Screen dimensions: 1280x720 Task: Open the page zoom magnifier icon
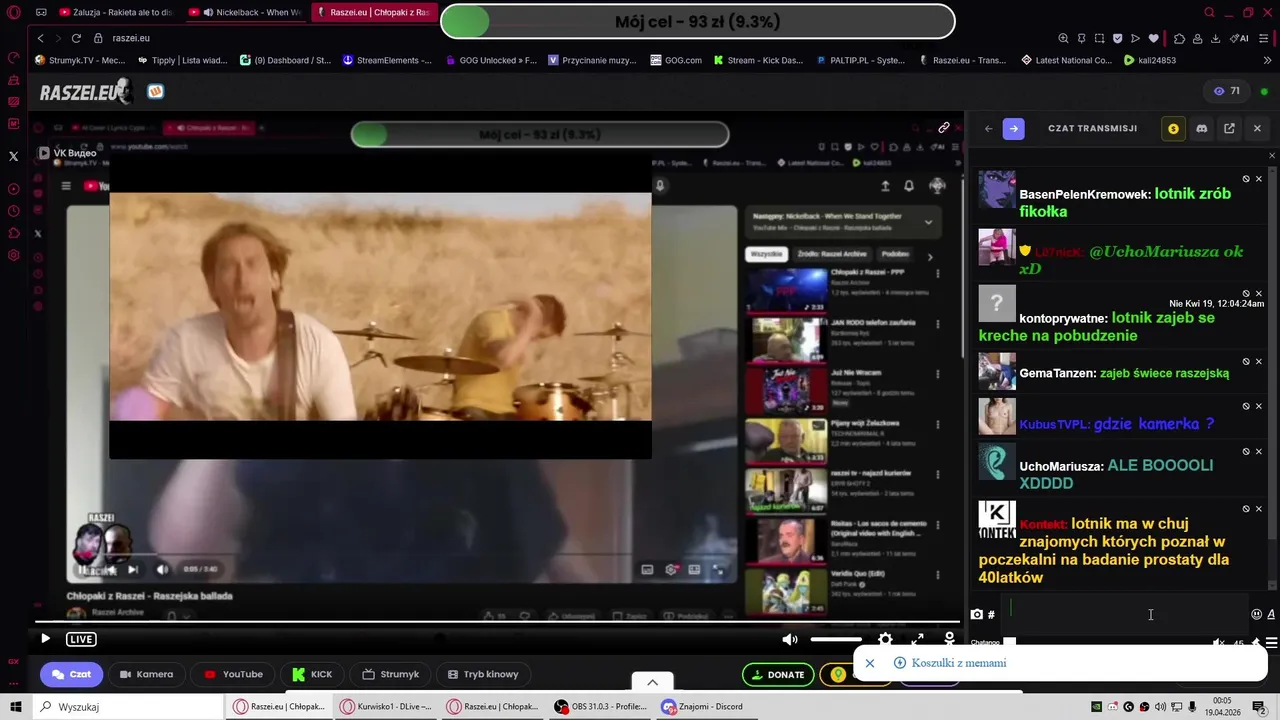coord(1063,38)
